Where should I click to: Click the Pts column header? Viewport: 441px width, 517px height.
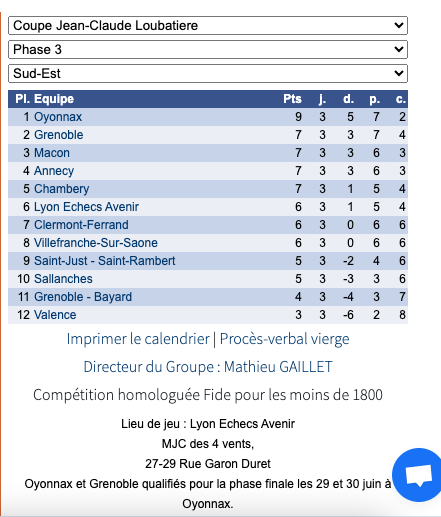pos(292,99)
